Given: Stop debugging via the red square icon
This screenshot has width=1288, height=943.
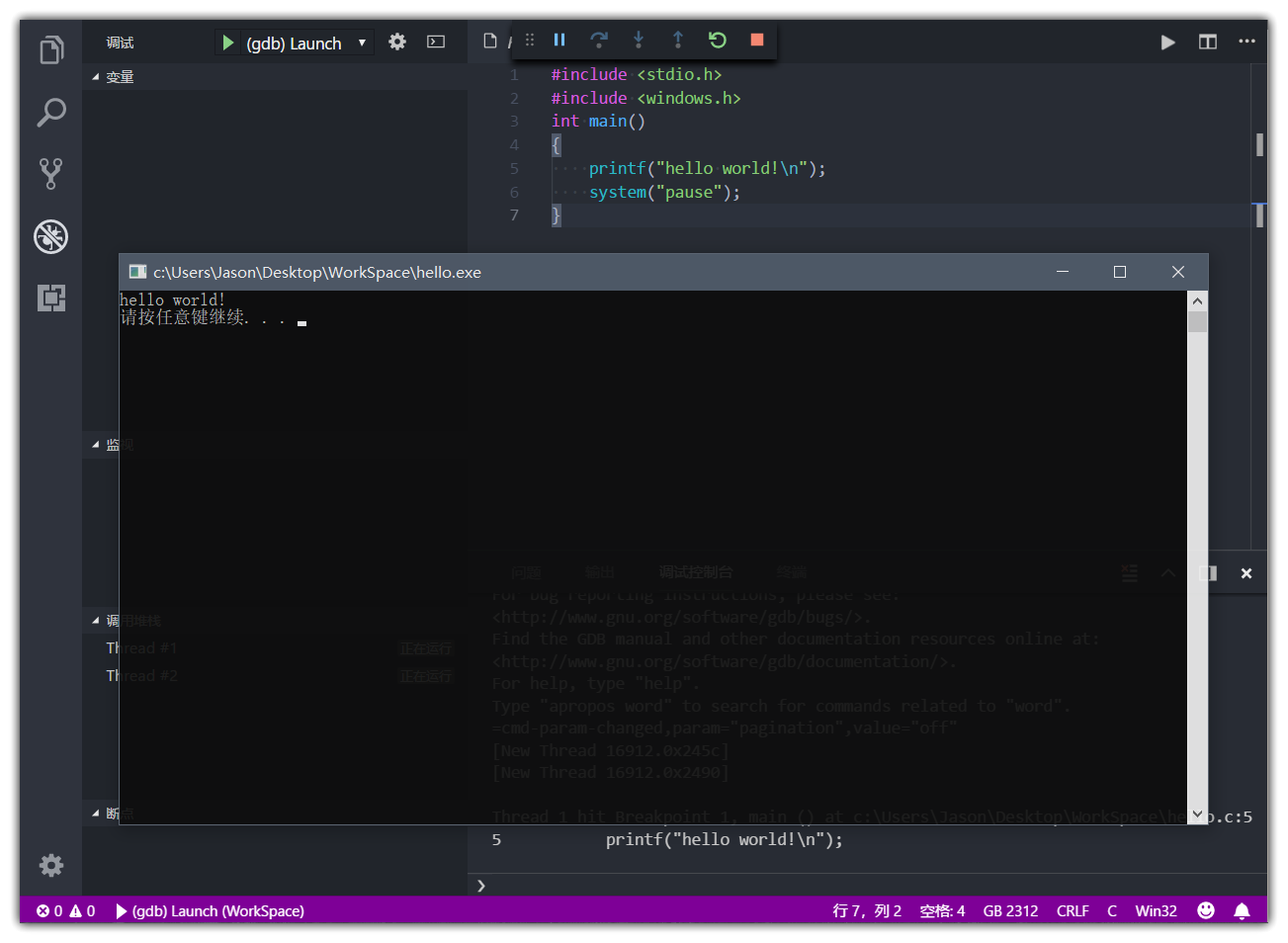Looking at the screenshot, I should 756,40.
